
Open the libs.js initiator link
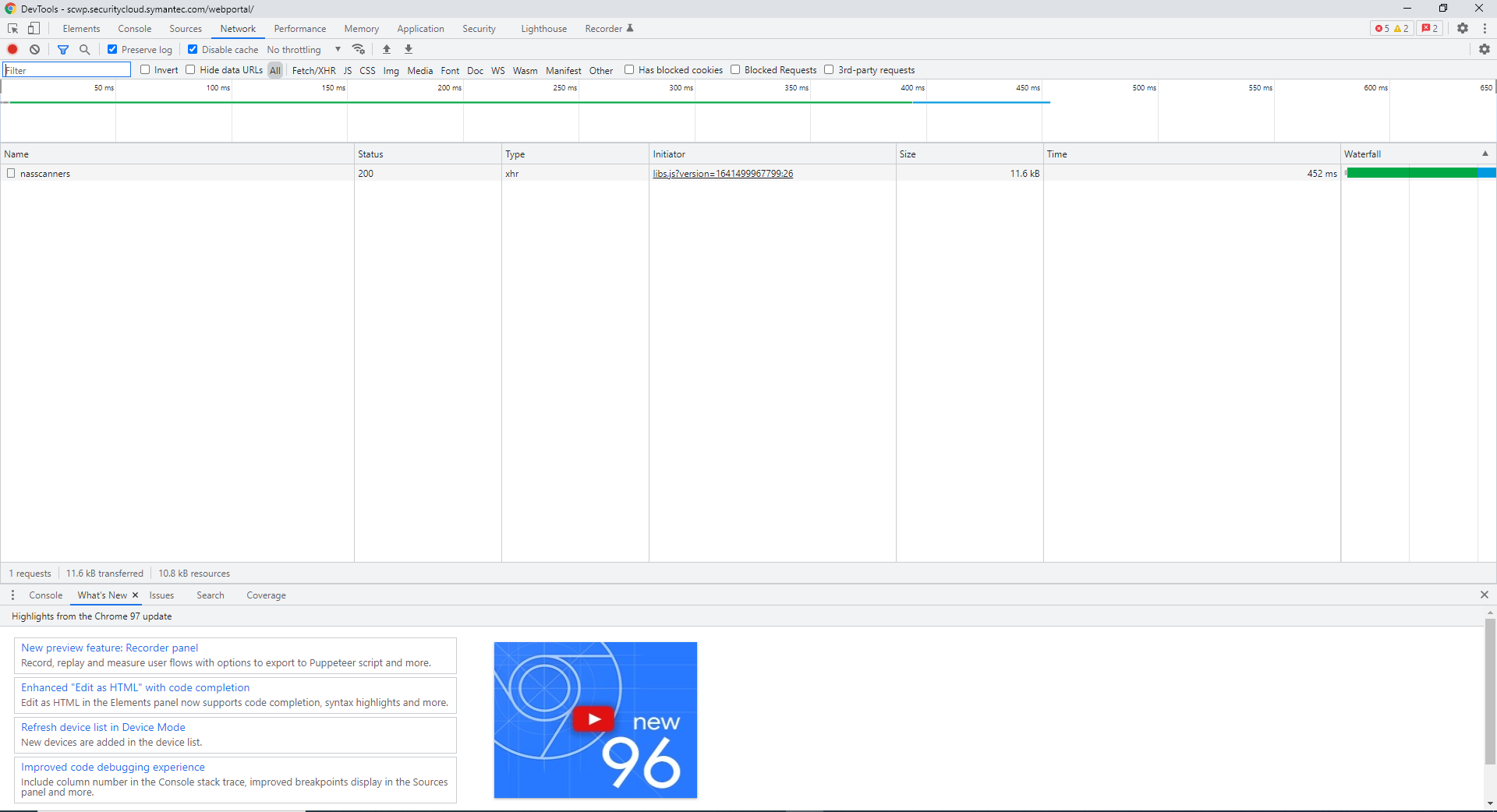(723, 174)
